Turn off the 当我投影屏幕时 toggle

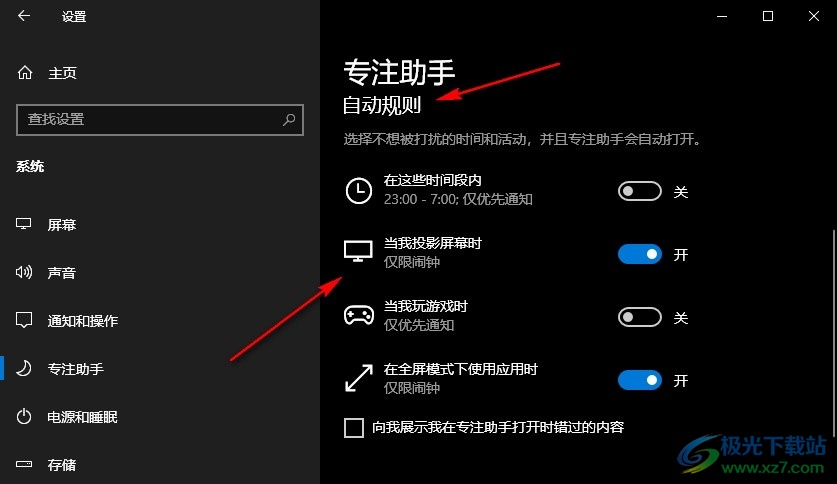pos(639,254)
